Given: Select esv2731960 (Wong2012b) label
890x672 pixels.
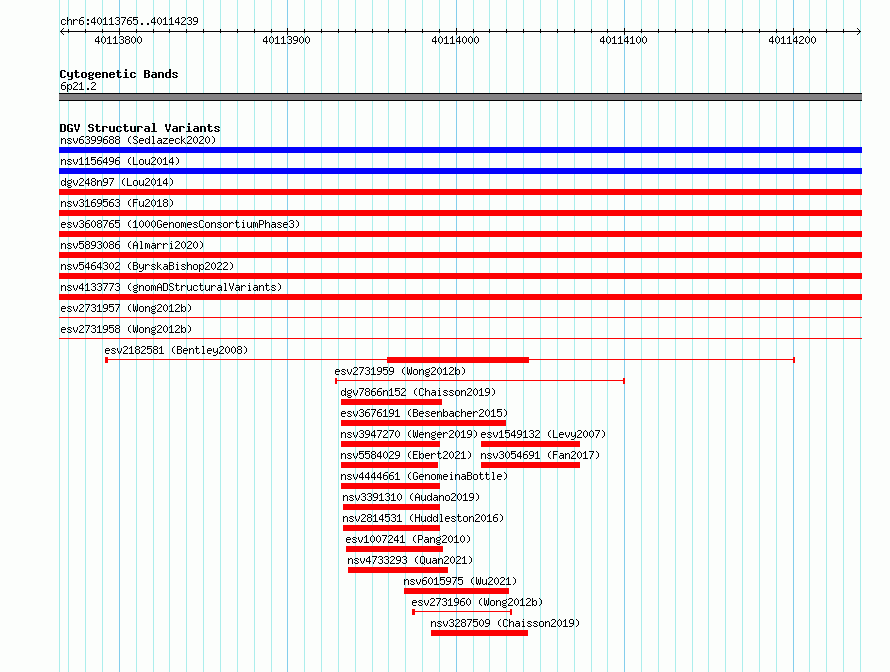Looking at the screenshot, I should (x=477, y=602).
